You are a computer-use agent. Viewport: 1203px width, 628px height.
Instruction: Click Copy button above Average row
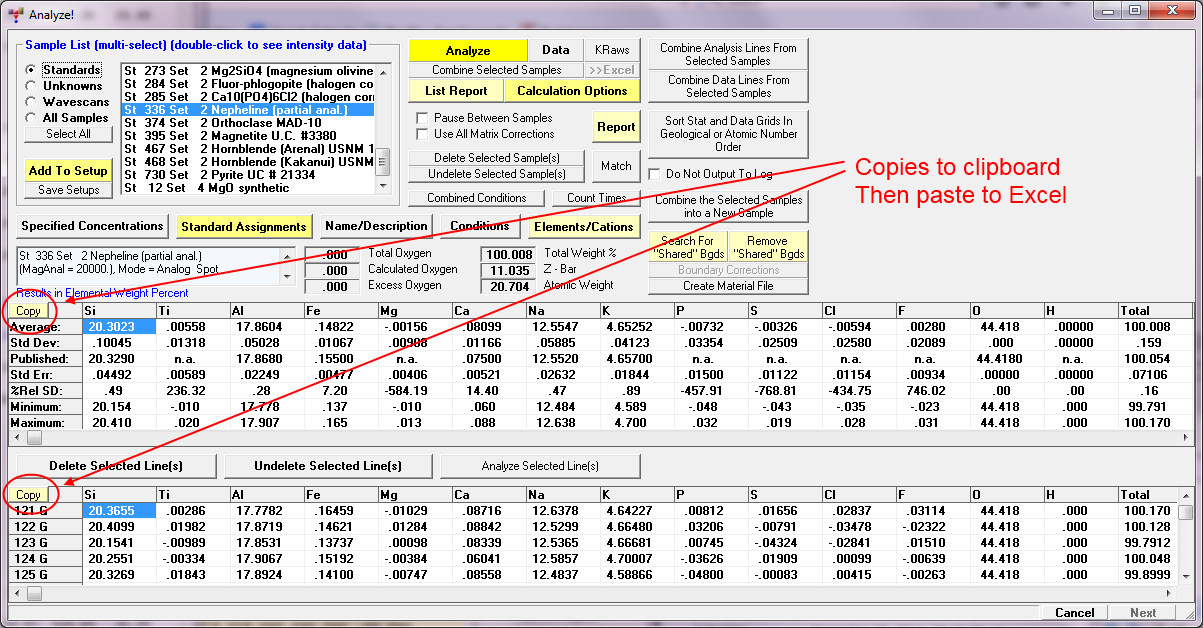point(28,311)
